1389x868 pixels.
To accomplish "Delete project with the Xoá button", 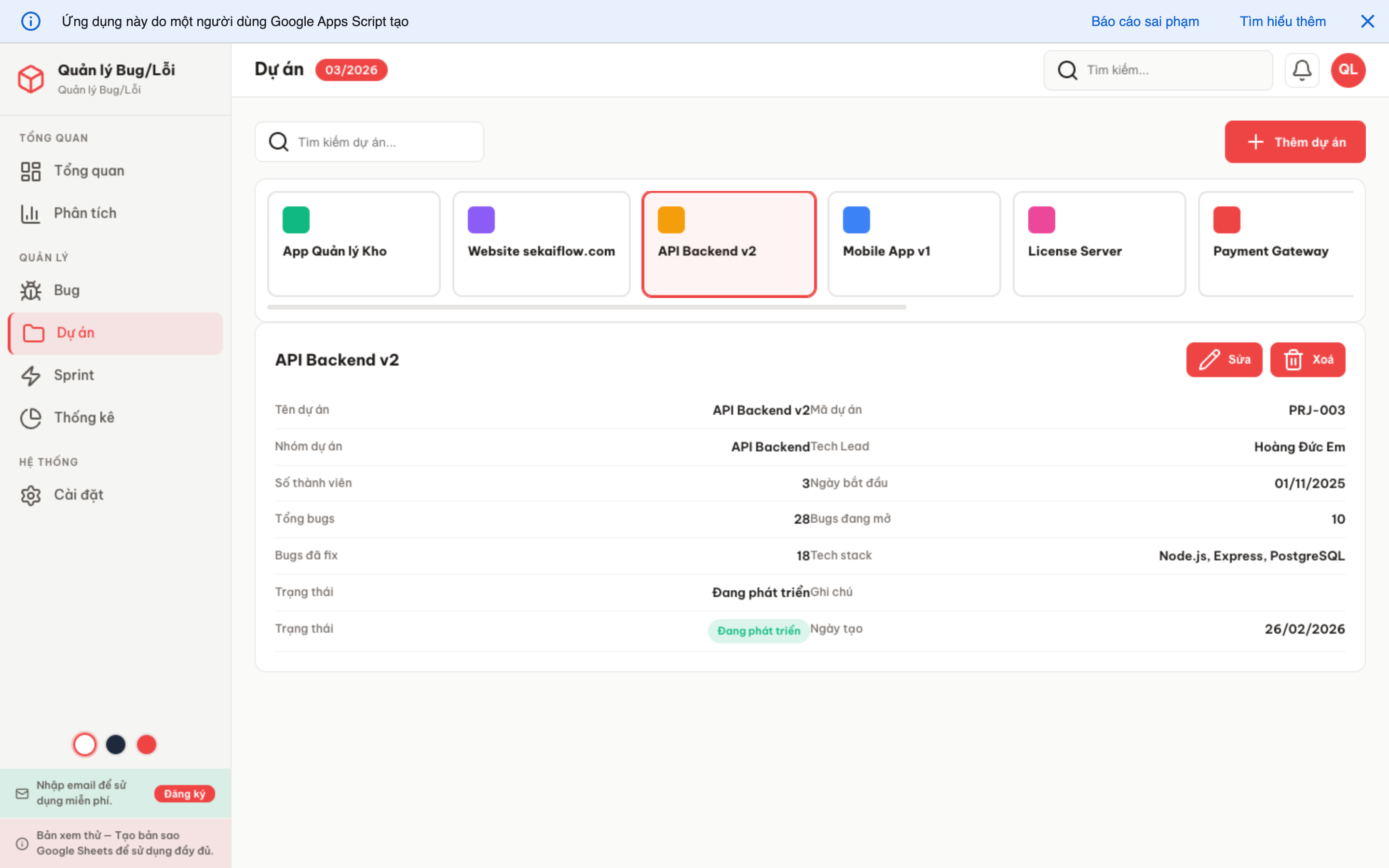I will click(1307, 359).
